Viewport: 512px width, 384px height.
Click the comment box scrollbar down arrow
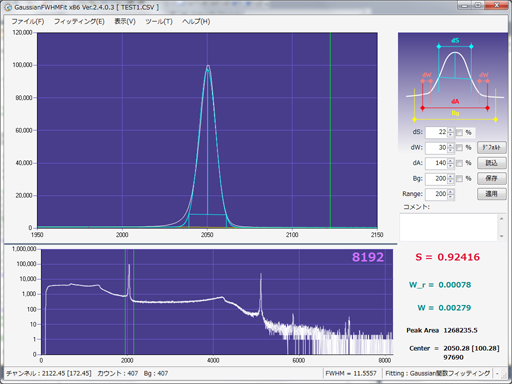502,236
